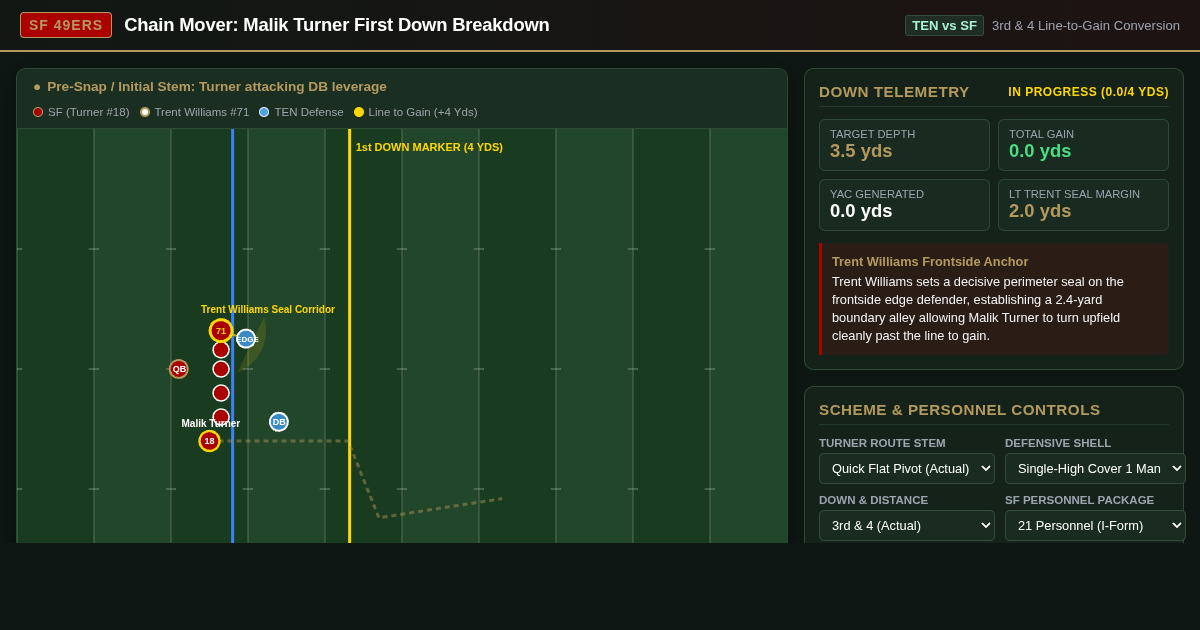Click the Total Gain 0.0 yds card
Viewport: 1200px width, 630px height.
(x=1083, y=145)
